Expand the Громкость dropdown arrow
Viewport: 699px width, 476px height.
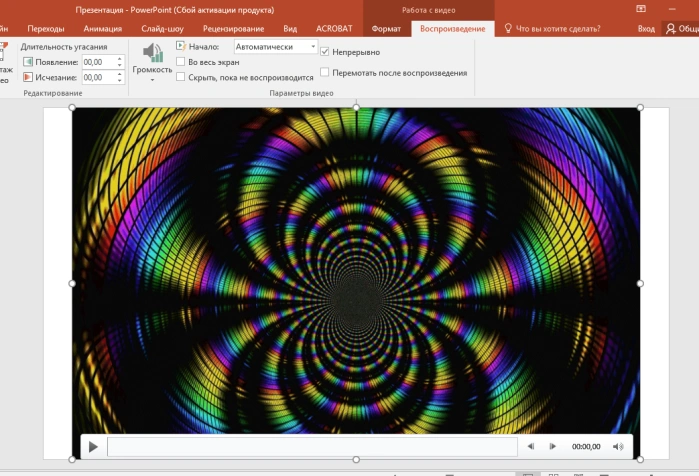(152, 80)
